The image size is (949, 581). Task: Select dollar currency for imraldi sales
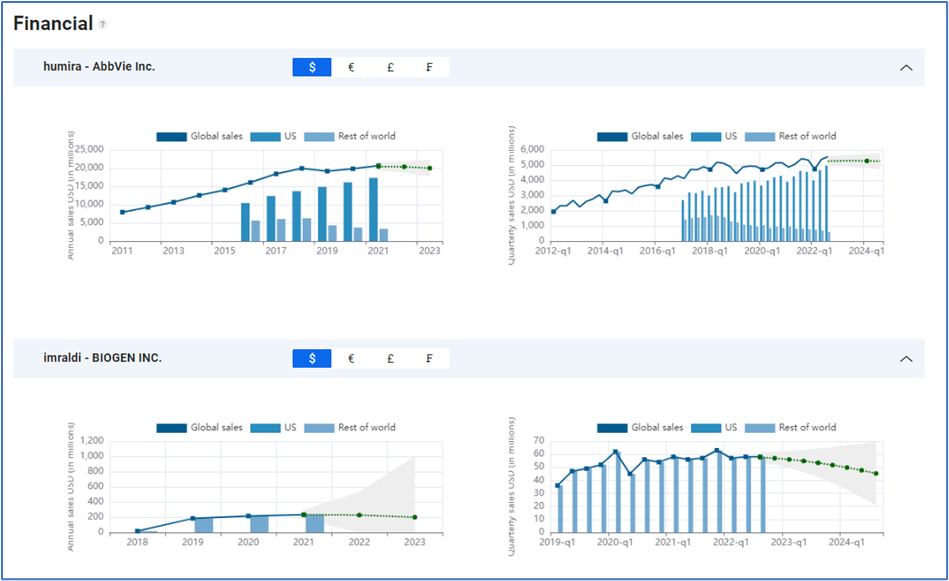[x=312, y=358]
